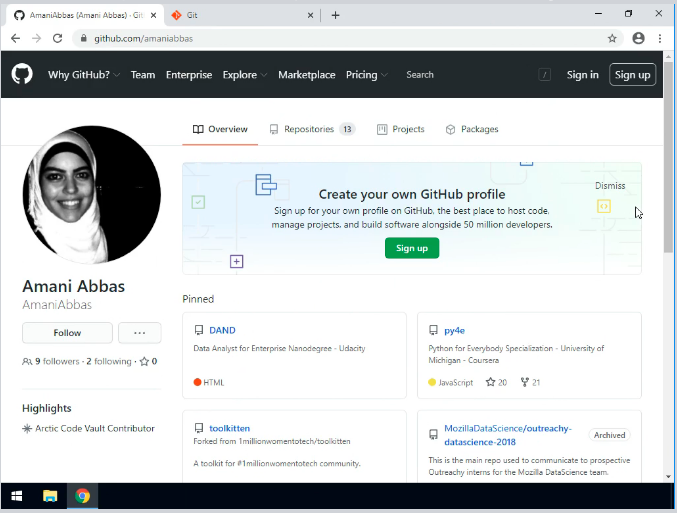Viewport: 677px width, 513px height.
Task: Click the padlock site info icon
Action: (x=84, y=38)
